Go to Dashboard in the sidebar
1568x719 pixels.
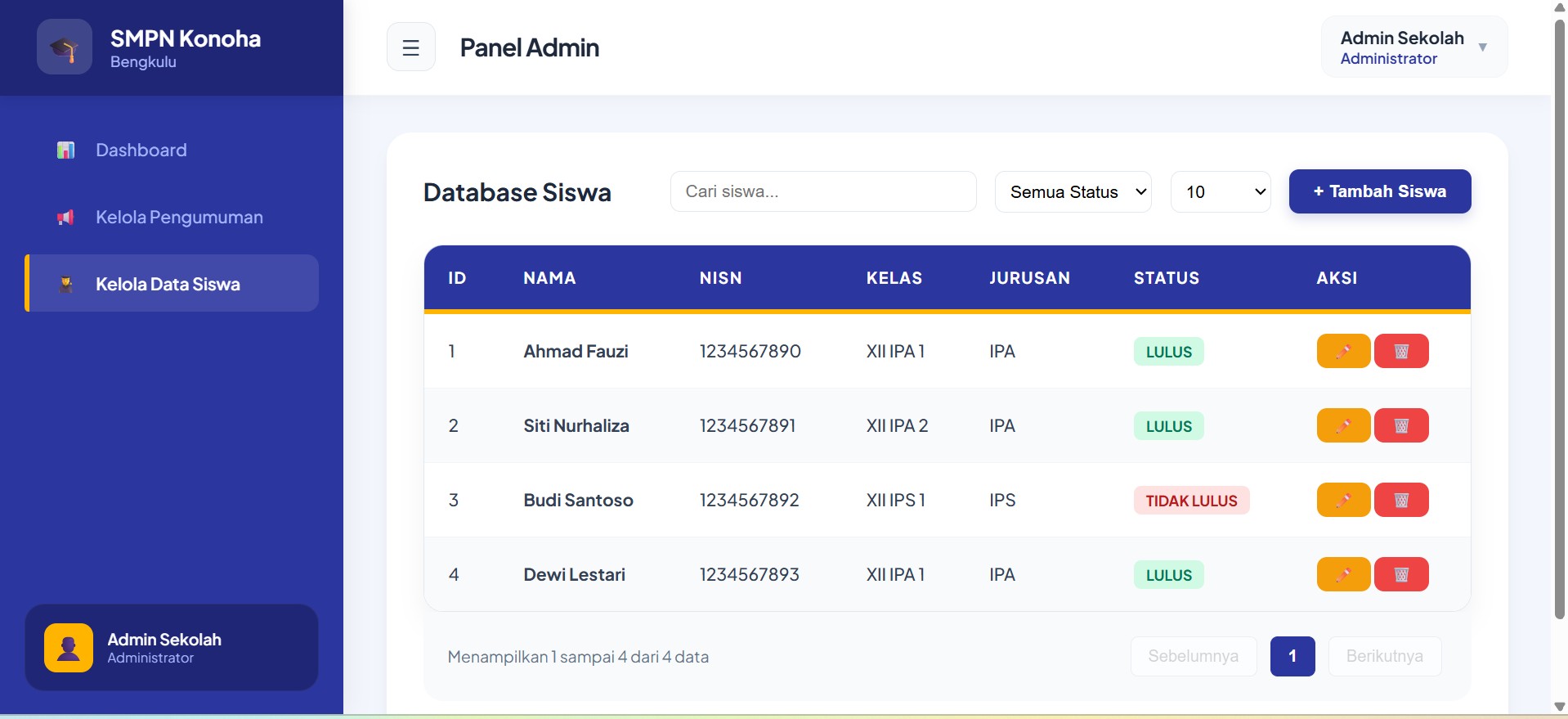click(141, 151)
